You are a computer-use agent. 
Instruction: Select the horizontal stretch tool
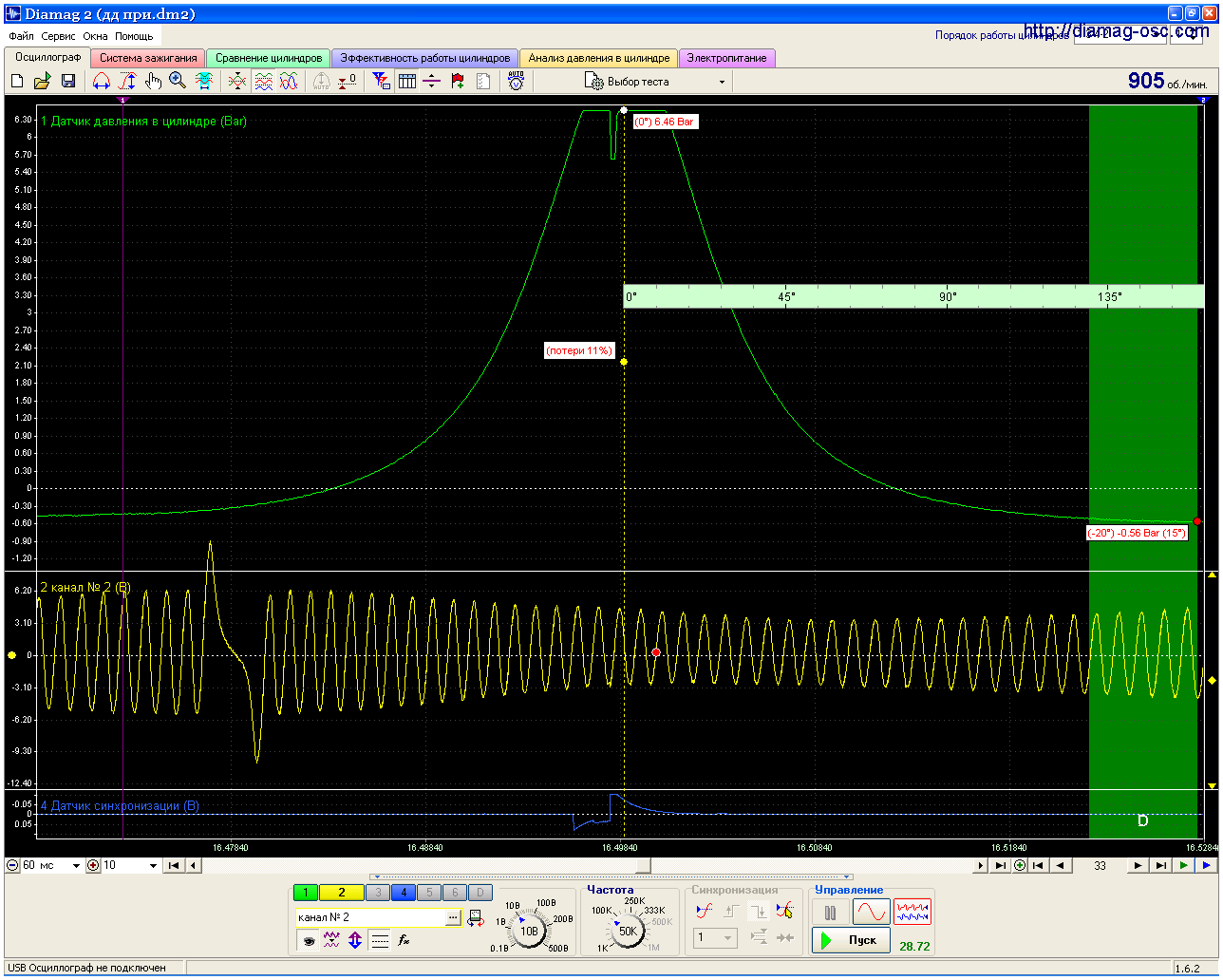coord(102,82)
